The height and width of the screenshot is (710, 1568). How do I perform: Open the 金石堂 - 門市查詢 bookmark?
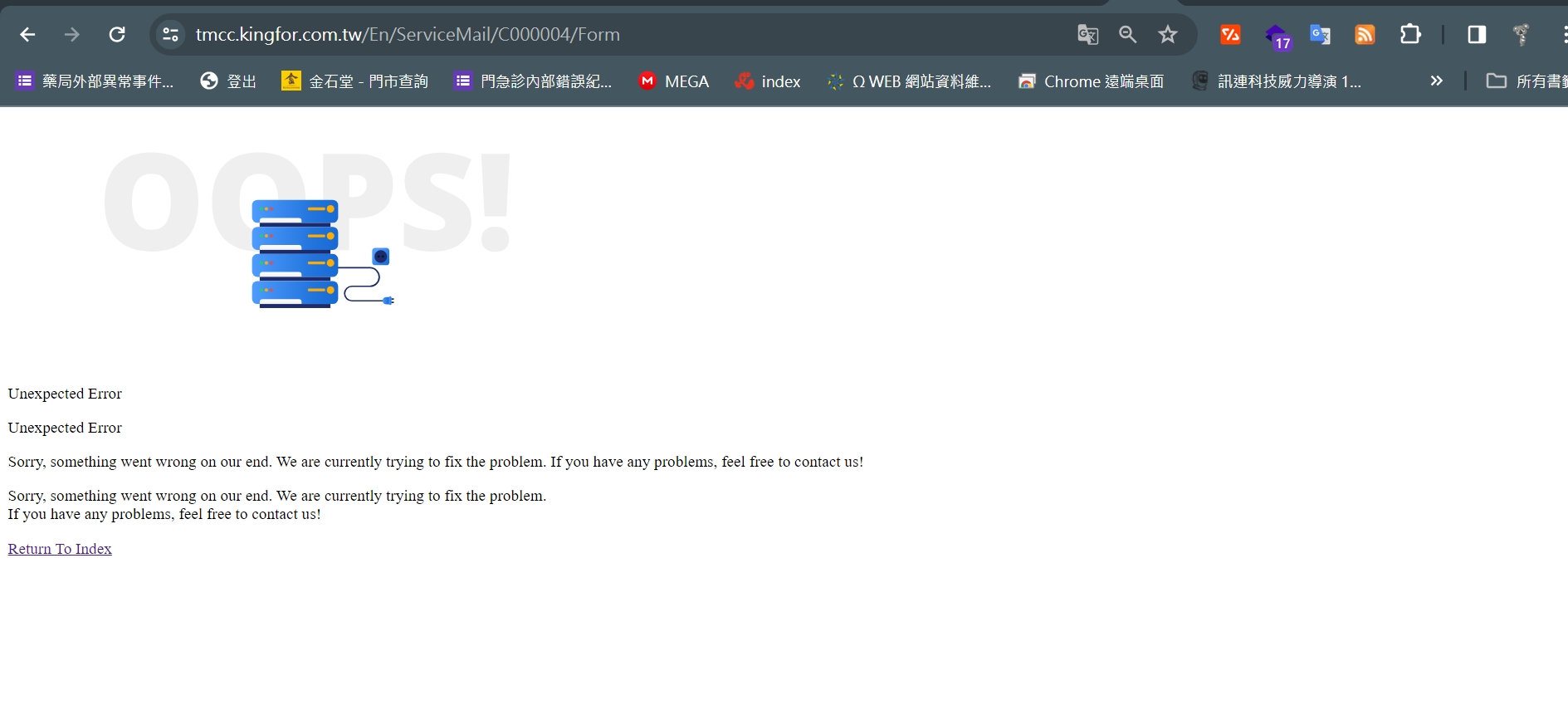tap(355, 81)
